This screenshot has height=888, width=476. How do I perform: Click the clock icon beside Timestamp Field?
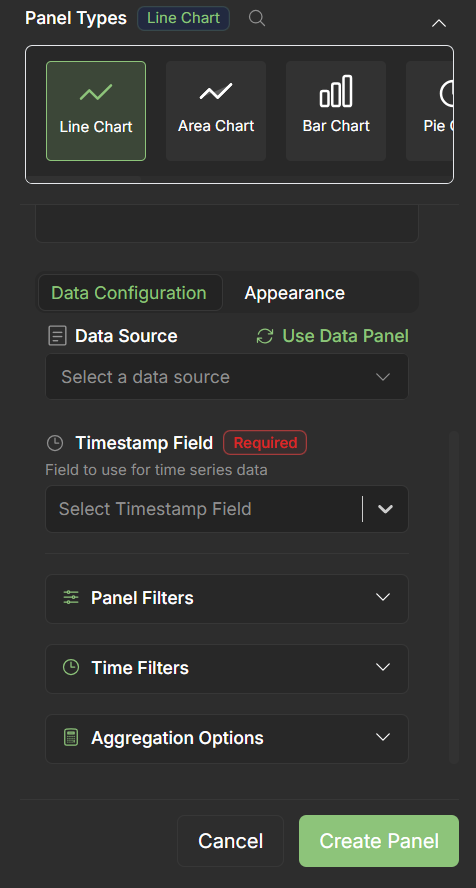click(55, 443)
